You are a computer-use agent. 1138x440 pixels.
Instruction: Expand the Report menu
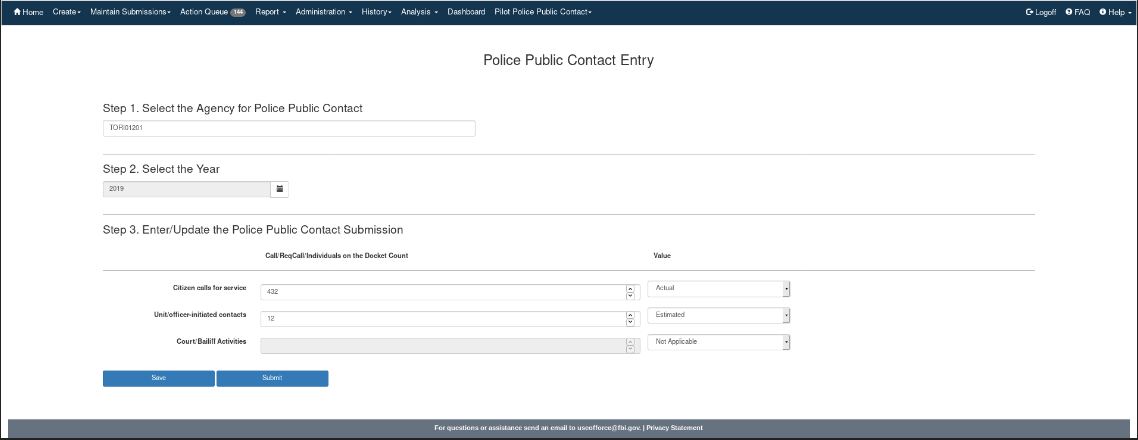pyautogui.click(x=270, y=12)
